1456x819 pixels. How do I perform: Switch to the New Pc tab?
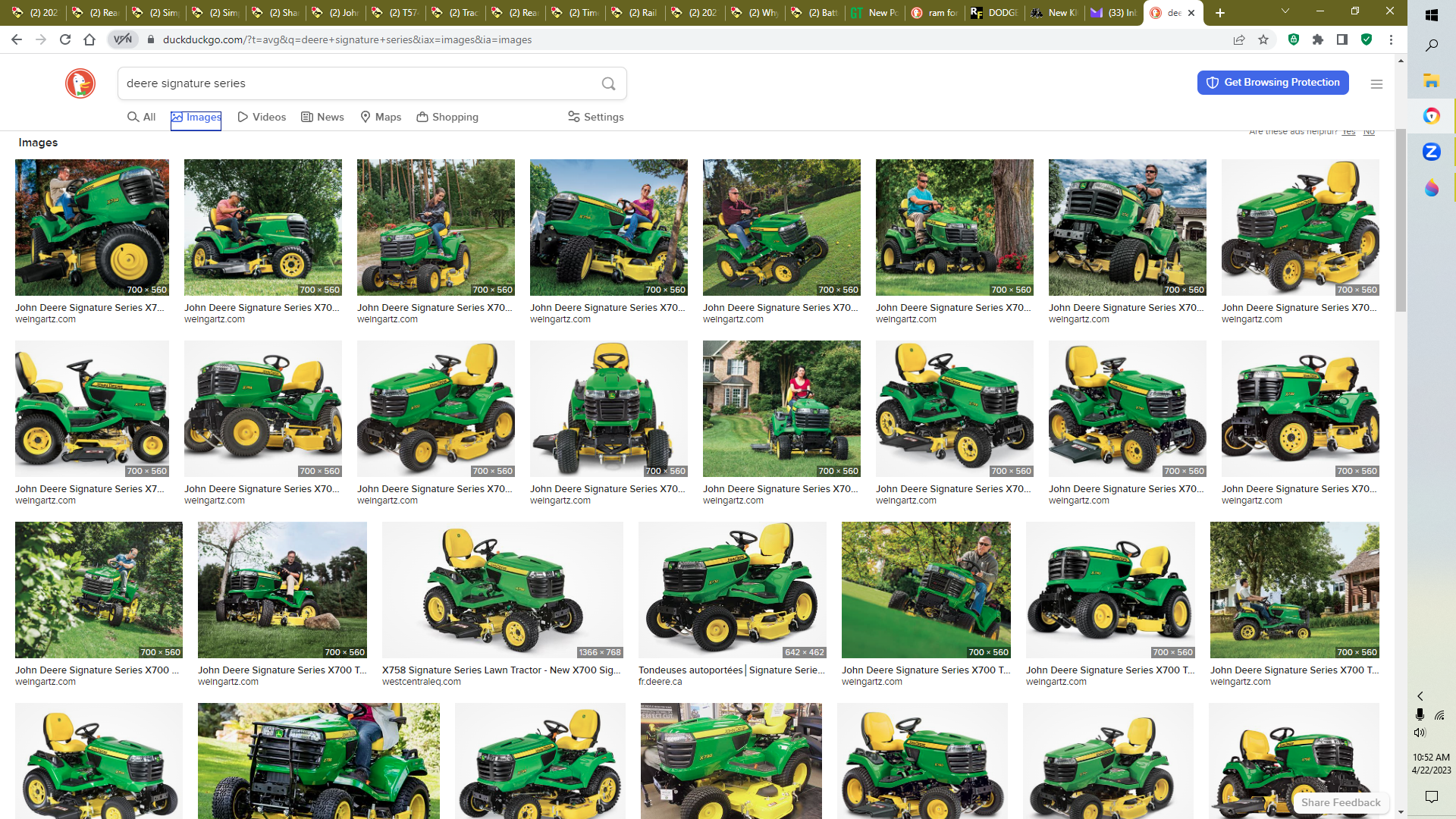pyautogui.click(x=876, y=13)
